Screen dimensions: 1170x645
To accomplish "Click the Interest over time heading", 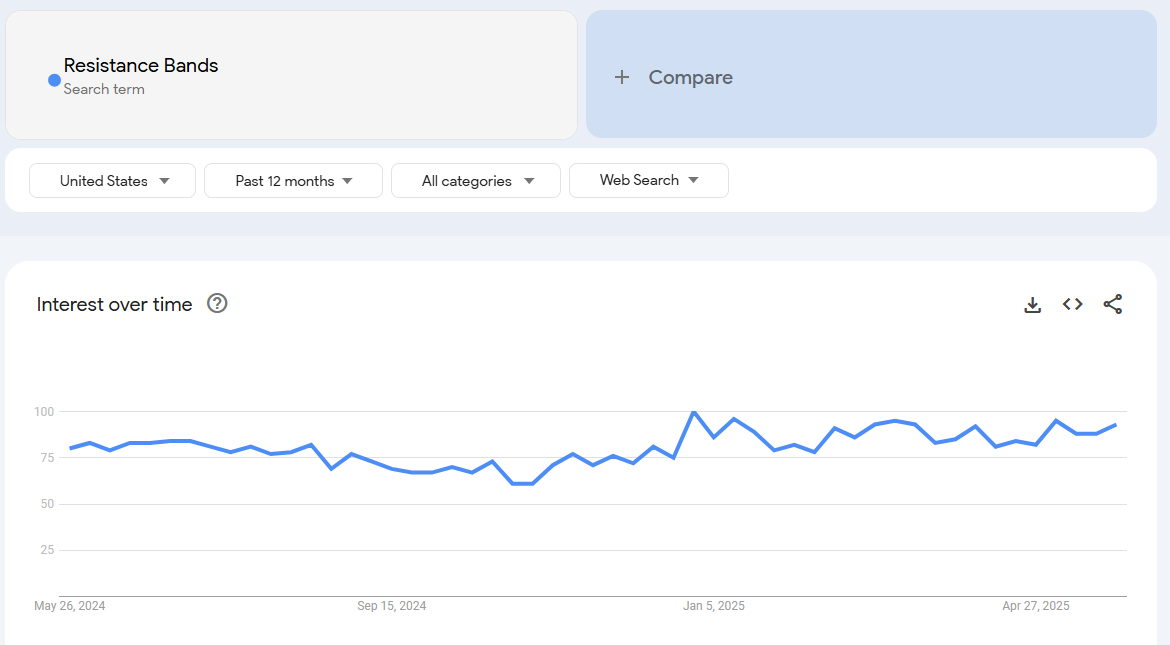I will pos(114,305).
